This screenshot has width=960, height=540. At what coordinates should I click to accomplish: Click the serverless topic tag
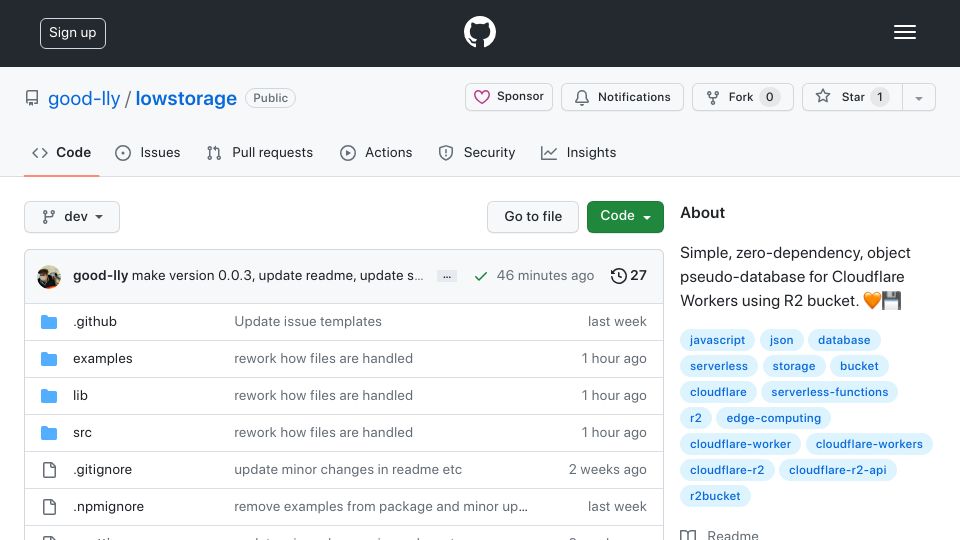pos(719,366)
